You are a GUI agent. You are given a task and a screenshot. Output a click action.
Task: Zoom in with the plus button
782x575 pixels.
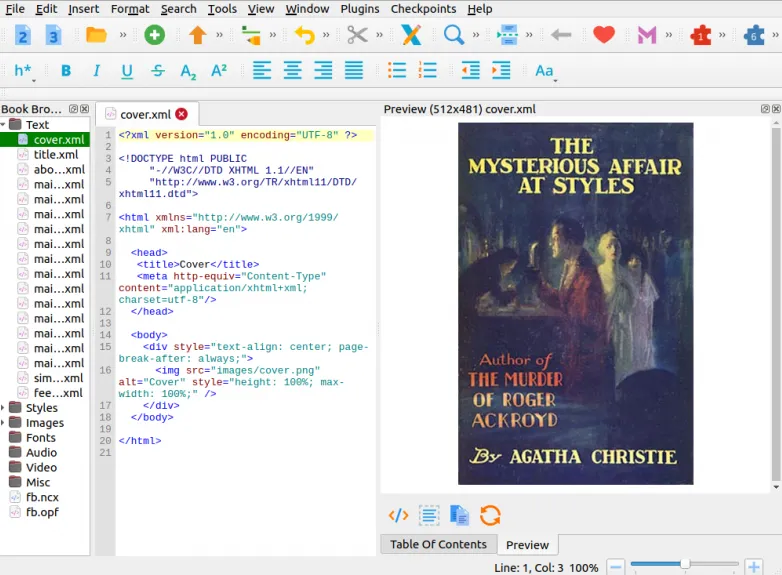[754, 568]
